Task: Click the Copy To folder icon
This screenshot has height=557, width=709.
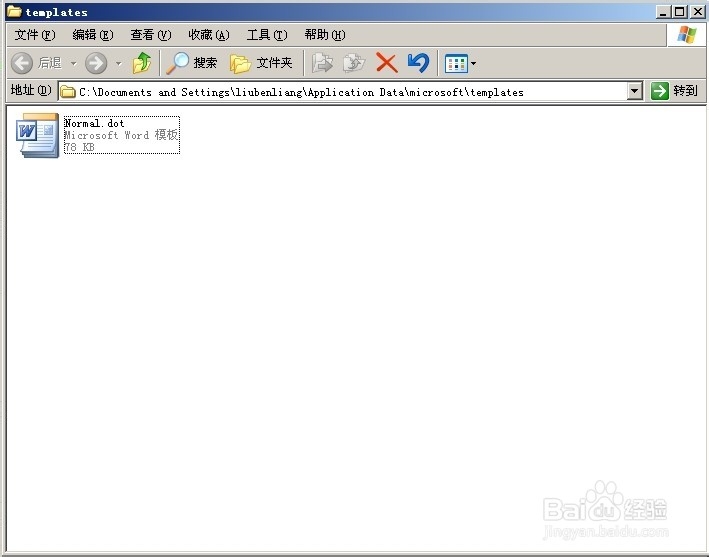Action: [x=354, y=63]
